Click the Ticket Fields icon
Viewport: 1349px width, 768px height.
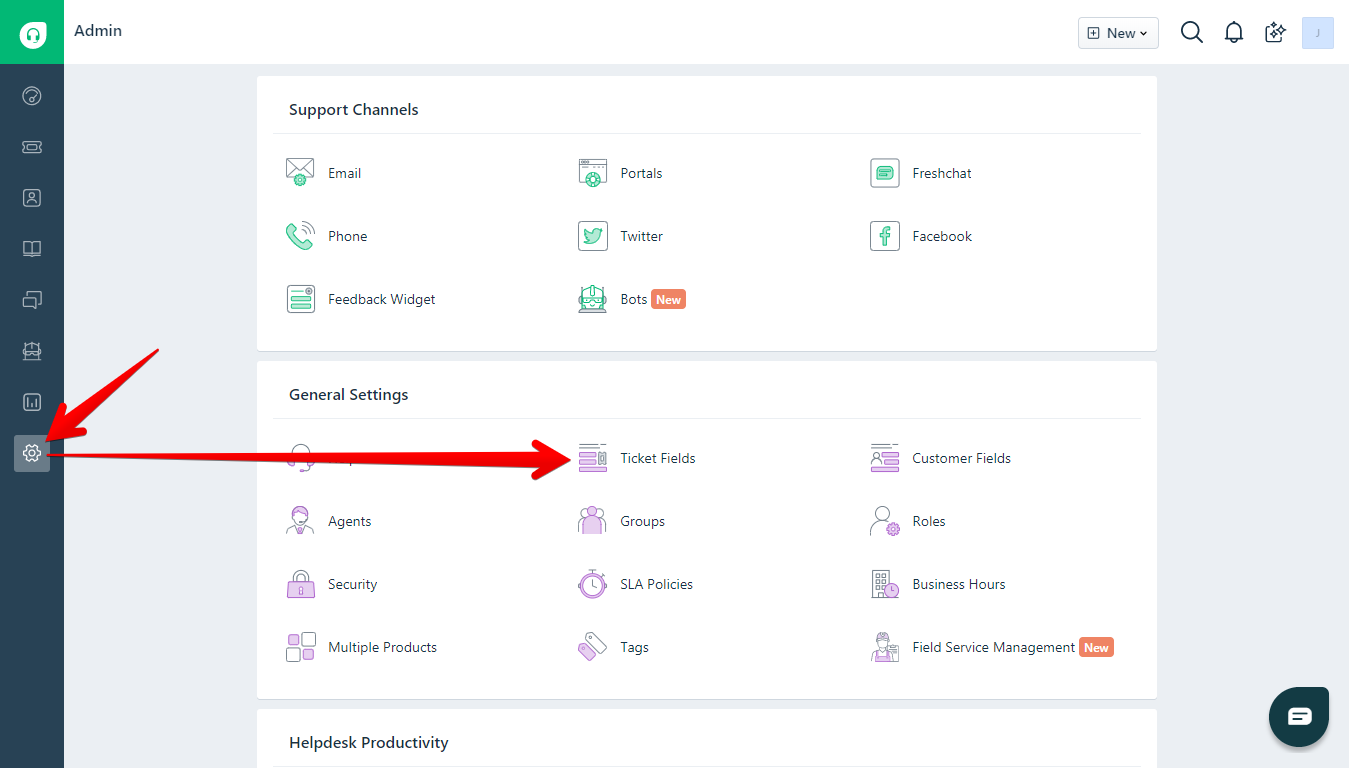pyautogui.click(x=593, y=458)
